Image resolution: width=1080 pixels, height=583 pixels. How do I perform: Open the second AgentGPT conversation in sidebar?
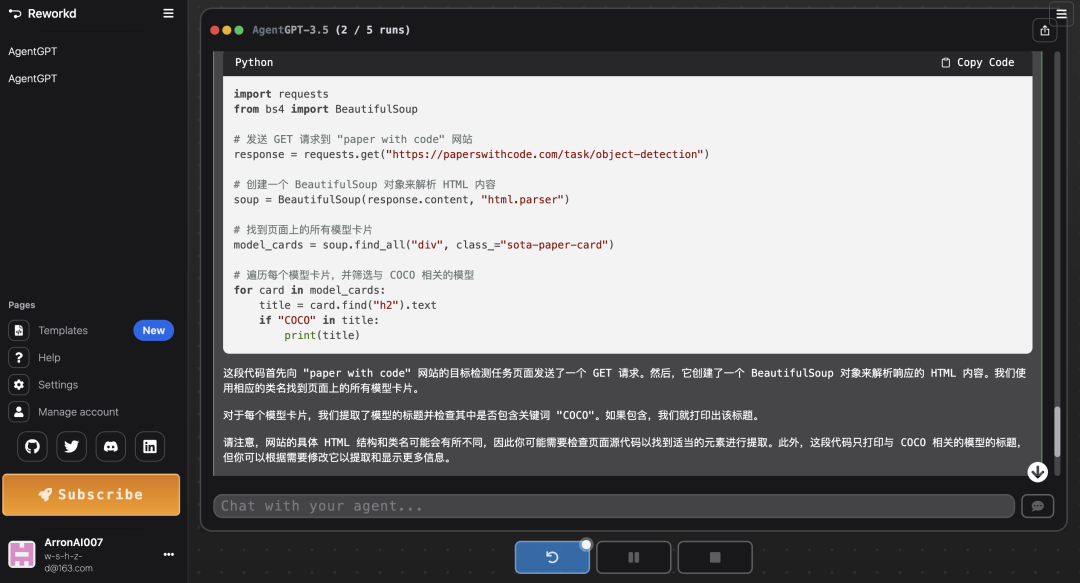[32, 79]
